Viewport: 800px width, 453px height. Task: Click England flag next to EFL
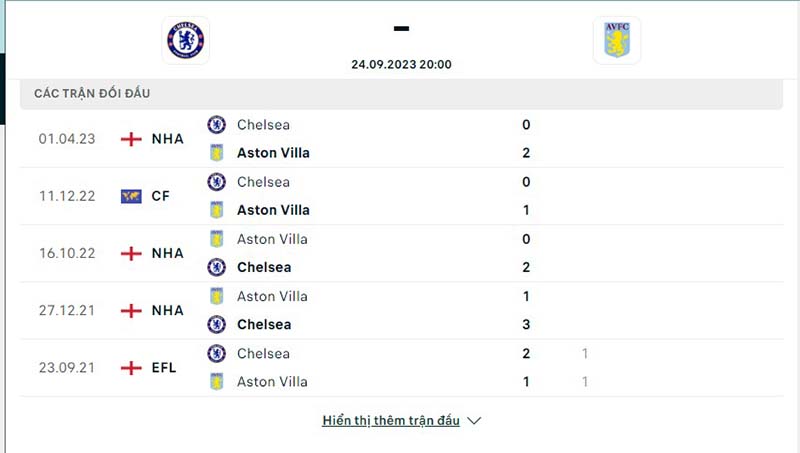[x=131, y=367]
